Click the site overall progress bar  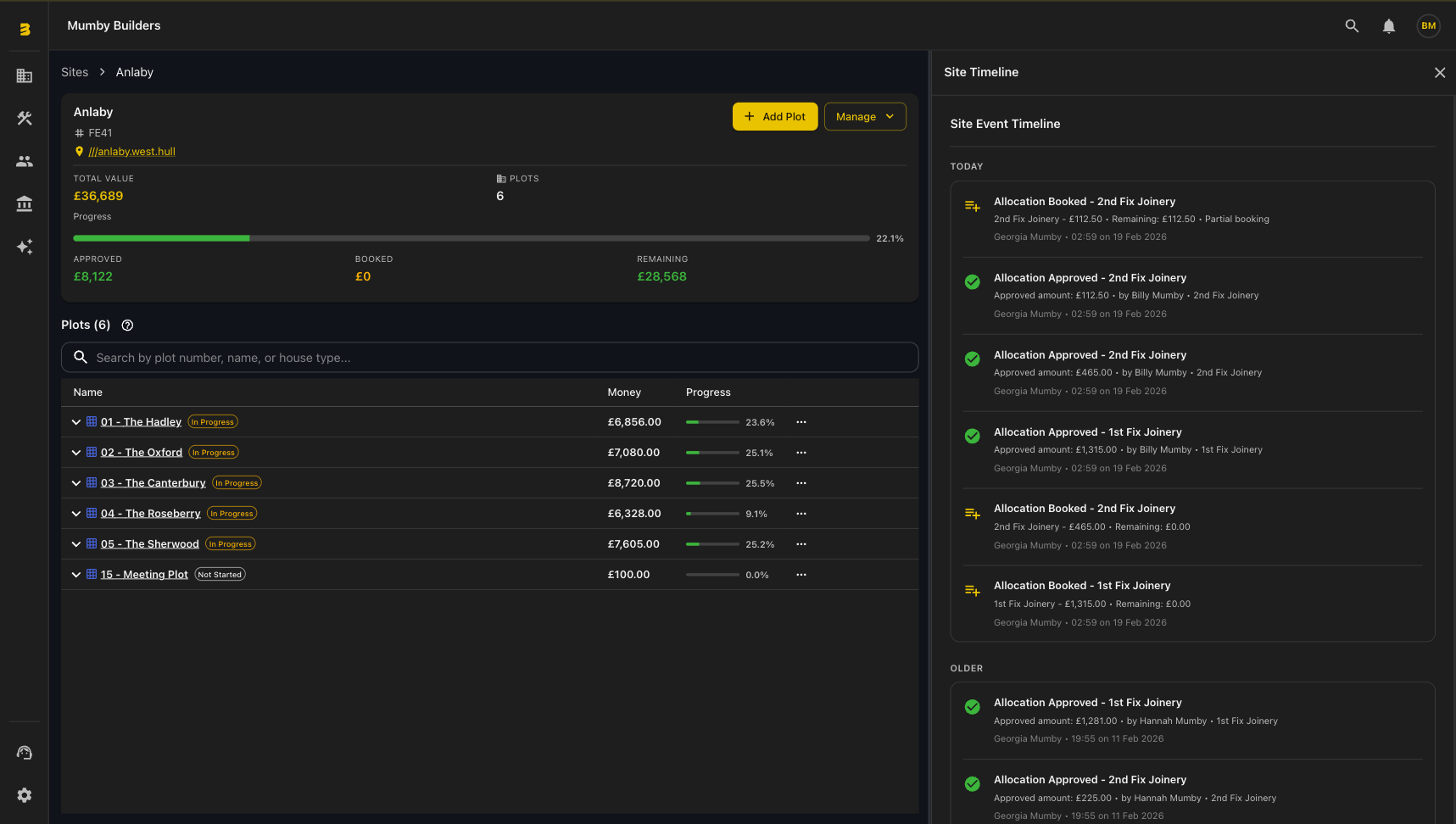point(471,239)
